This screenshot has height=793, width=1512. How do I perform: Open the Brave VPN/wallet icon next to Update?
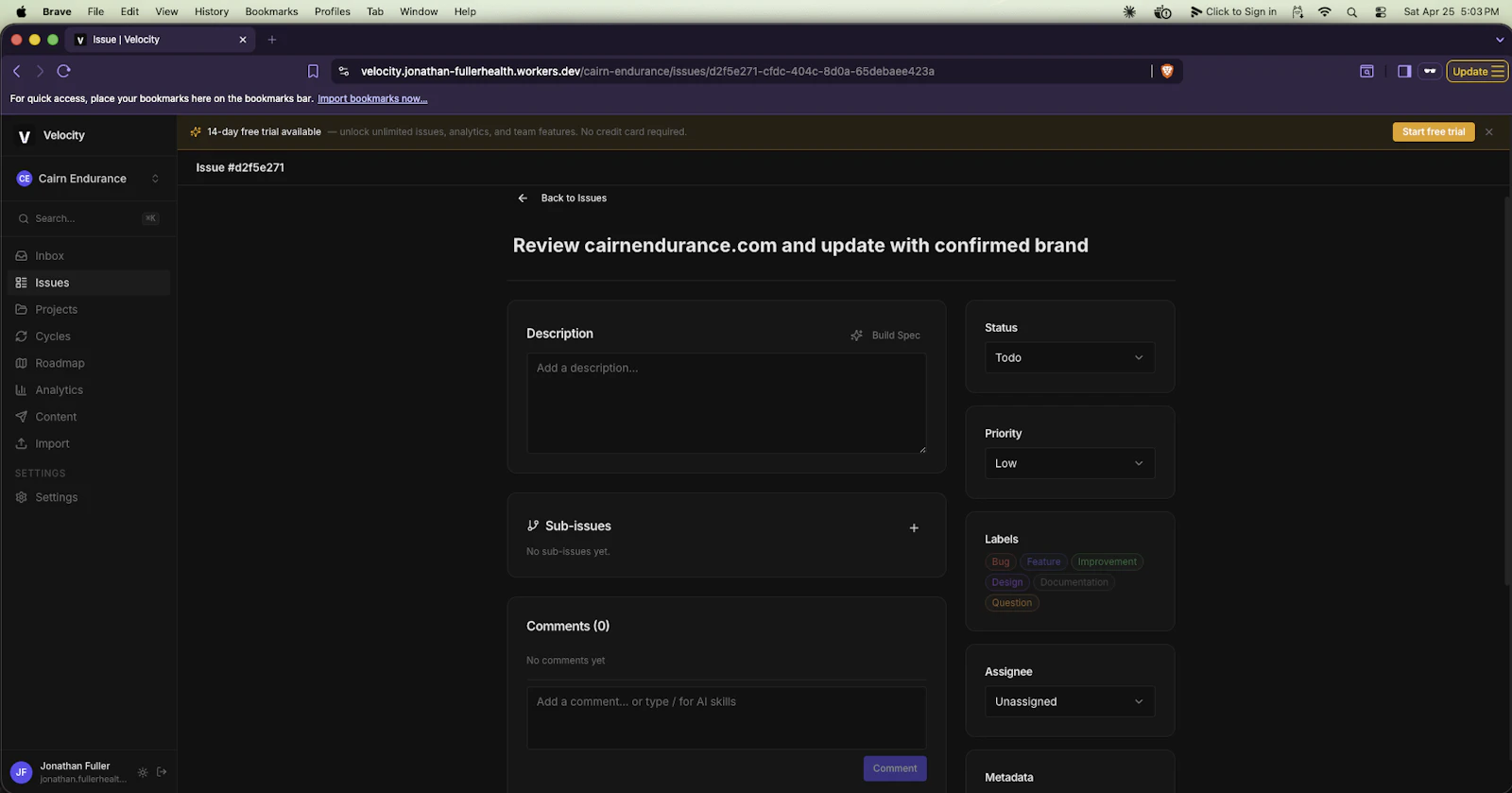pyautogui.click(x=1430, y=71)
